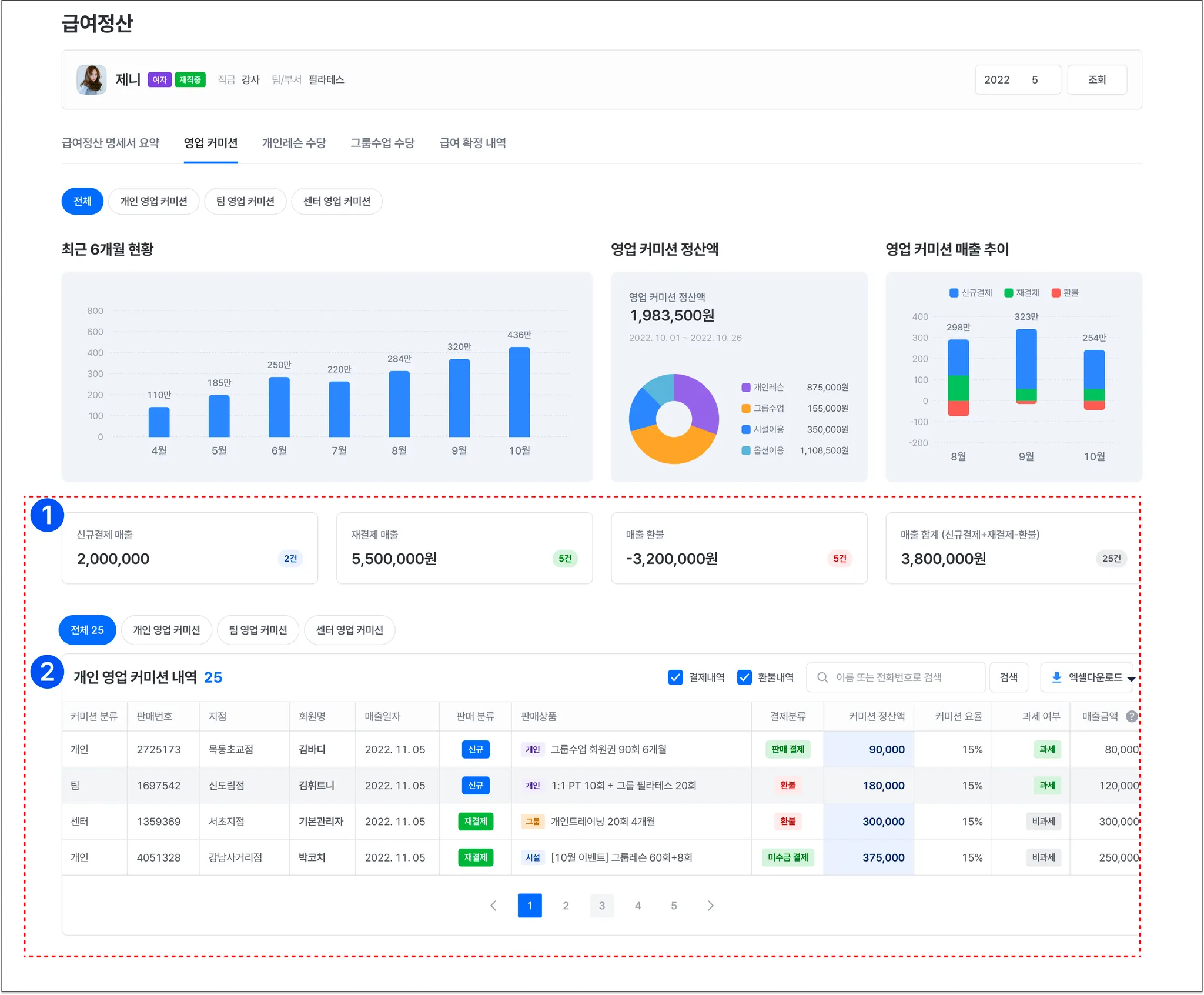This screenshot has width=1204, height=995.
Task: Open the month 5 selector
Action: pyautogui.click(x=1035, y=80)
